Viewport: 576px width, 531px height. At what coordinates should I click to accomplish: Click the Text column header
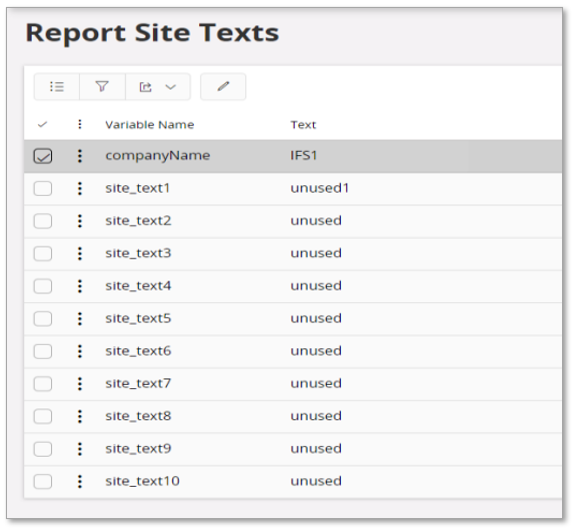pos(303,125)
